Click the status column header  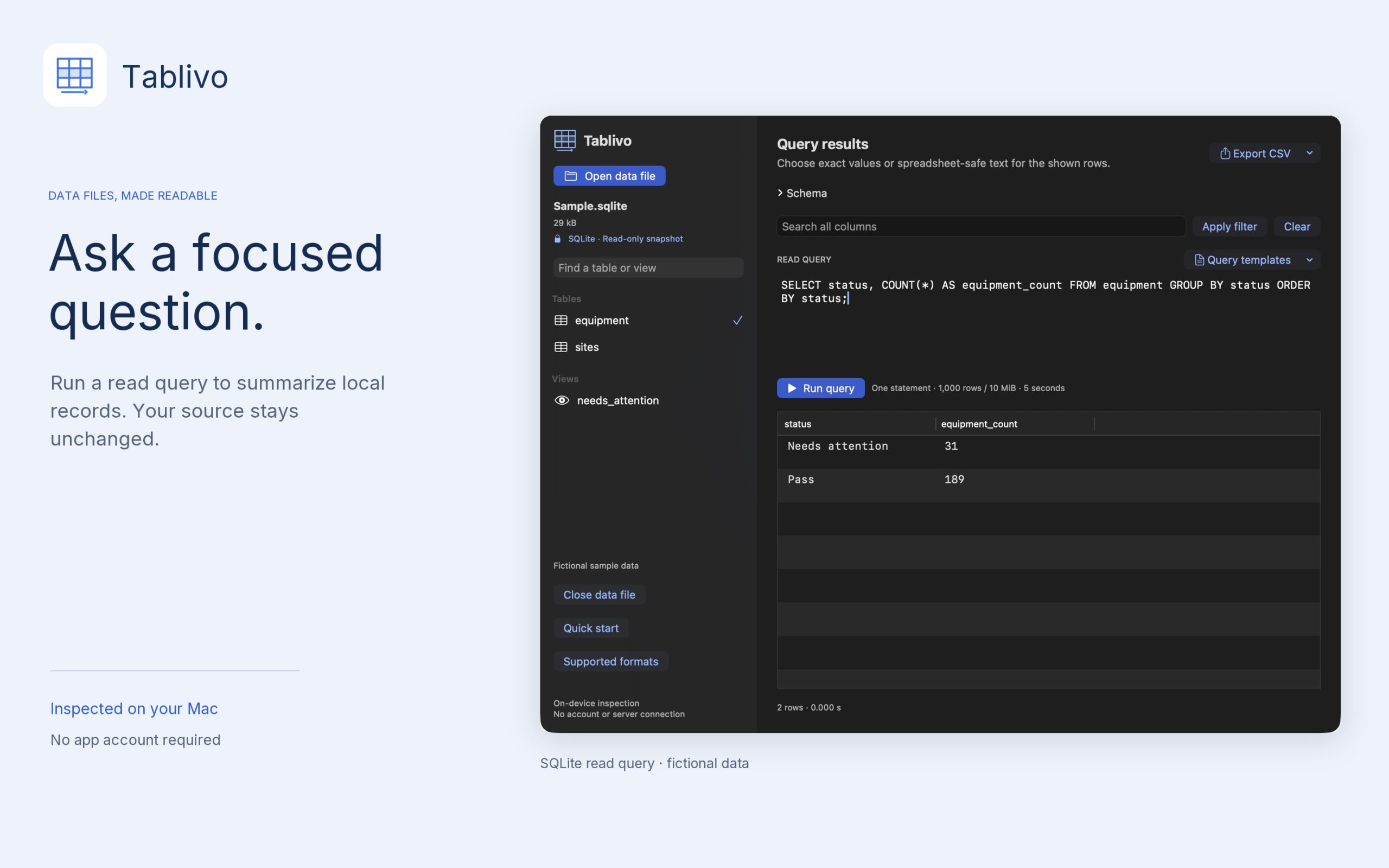(x=856, y=424)
